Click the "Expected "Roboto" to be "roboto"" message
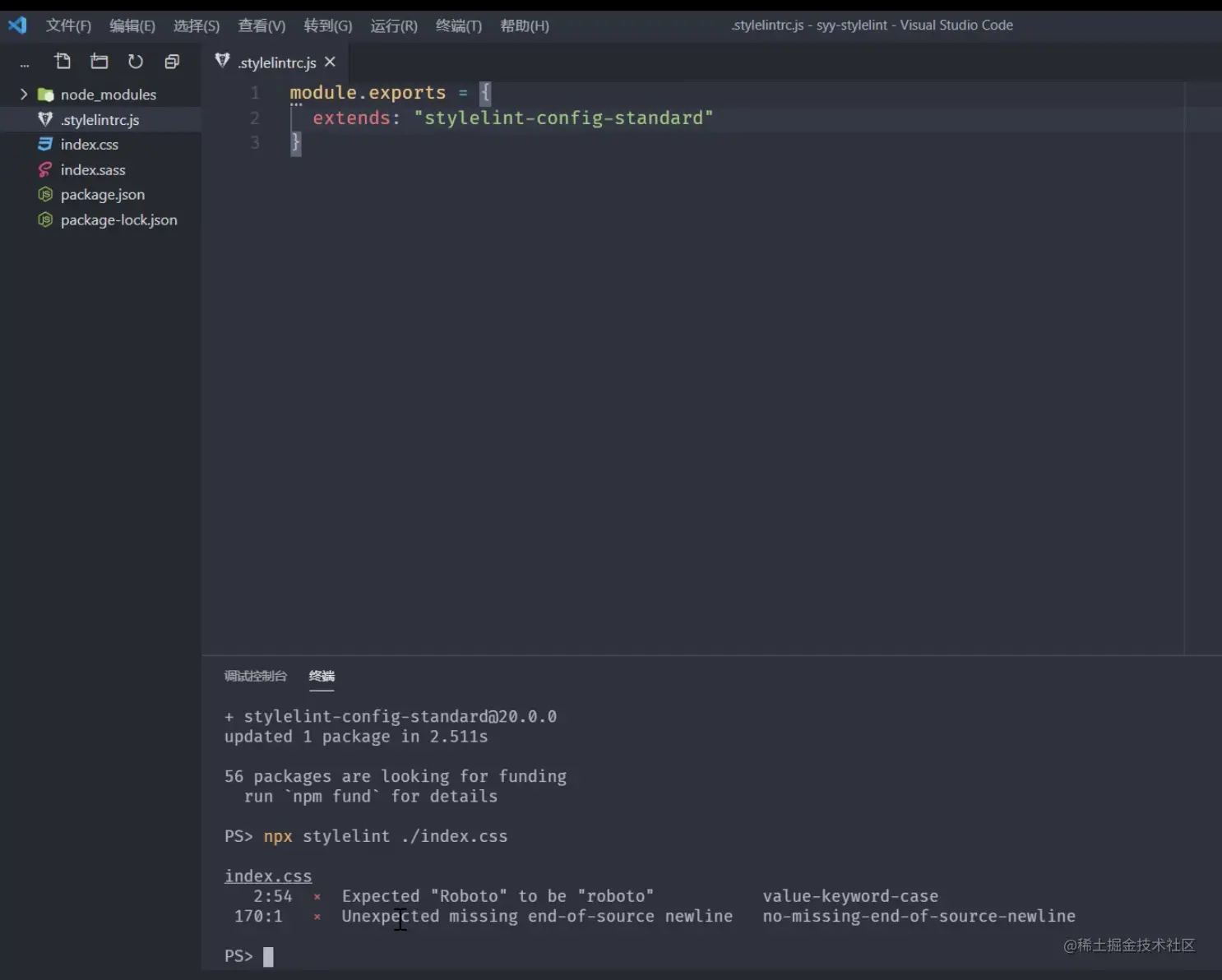 tap(498, 896)
